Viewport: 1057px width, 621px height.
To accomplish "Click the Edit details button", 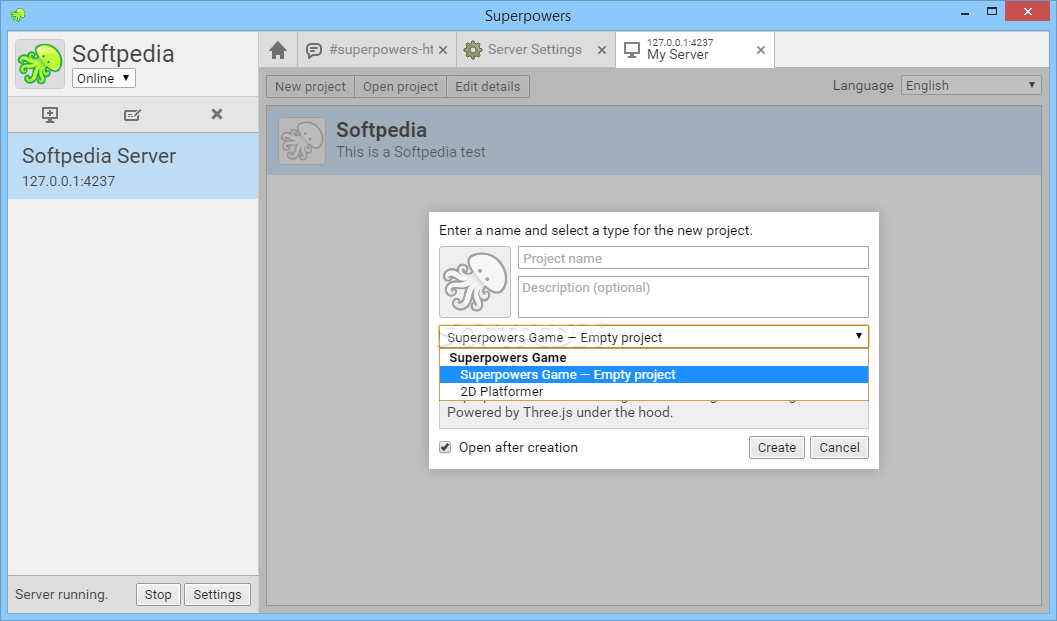I will [x=487, y=86].
